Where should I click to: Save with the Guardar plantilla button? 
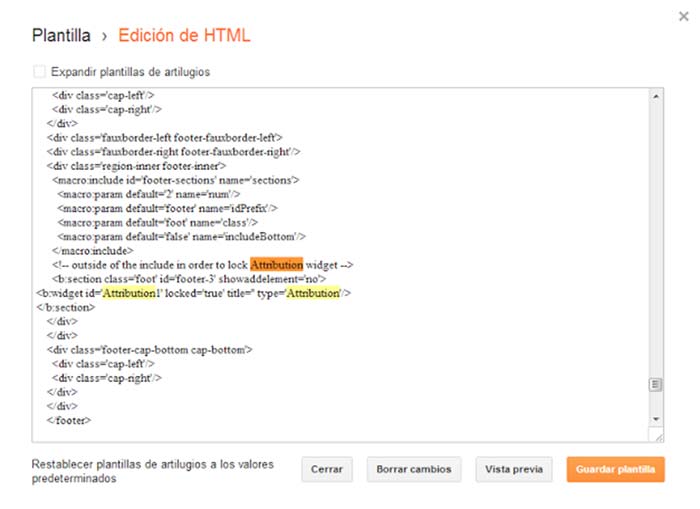coord(615,469)
